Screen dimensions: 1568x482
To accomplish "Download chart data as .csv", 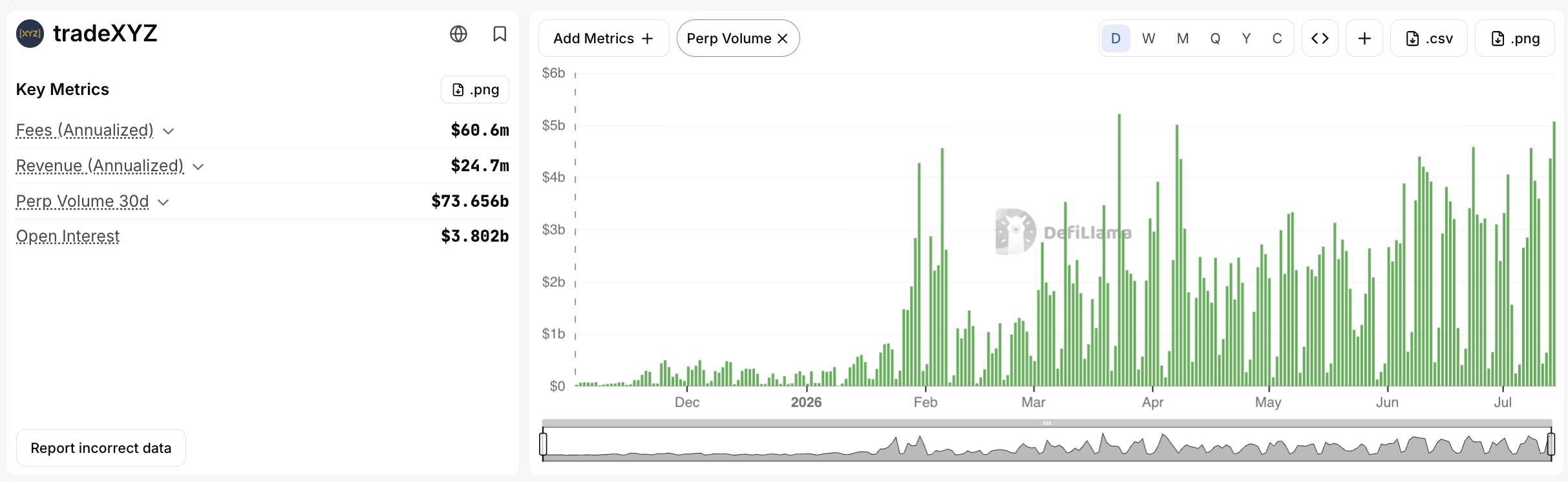I will pyautogui.click(x=1429, y=38).
